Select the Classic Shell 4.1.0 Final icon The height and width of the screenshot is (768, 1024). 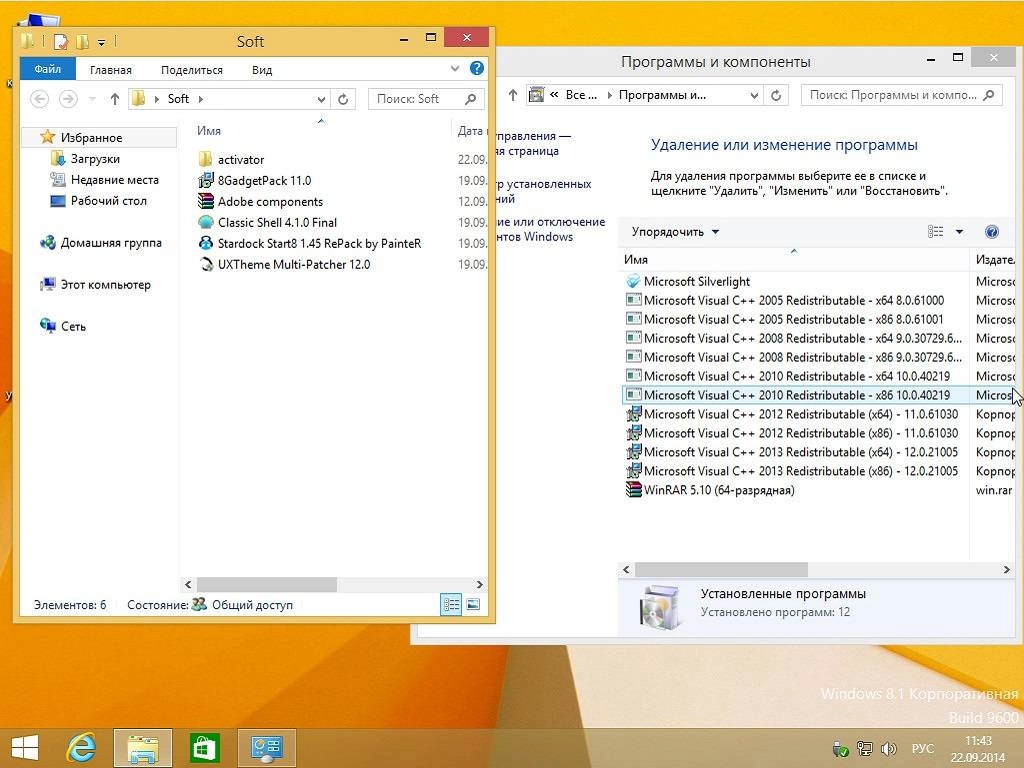coord(206,222)
